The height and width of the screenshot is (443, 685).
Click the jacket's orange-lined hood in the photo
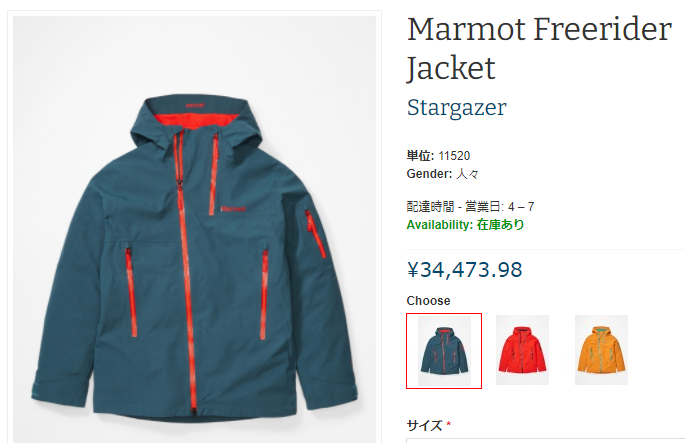[x=197, y=120]
